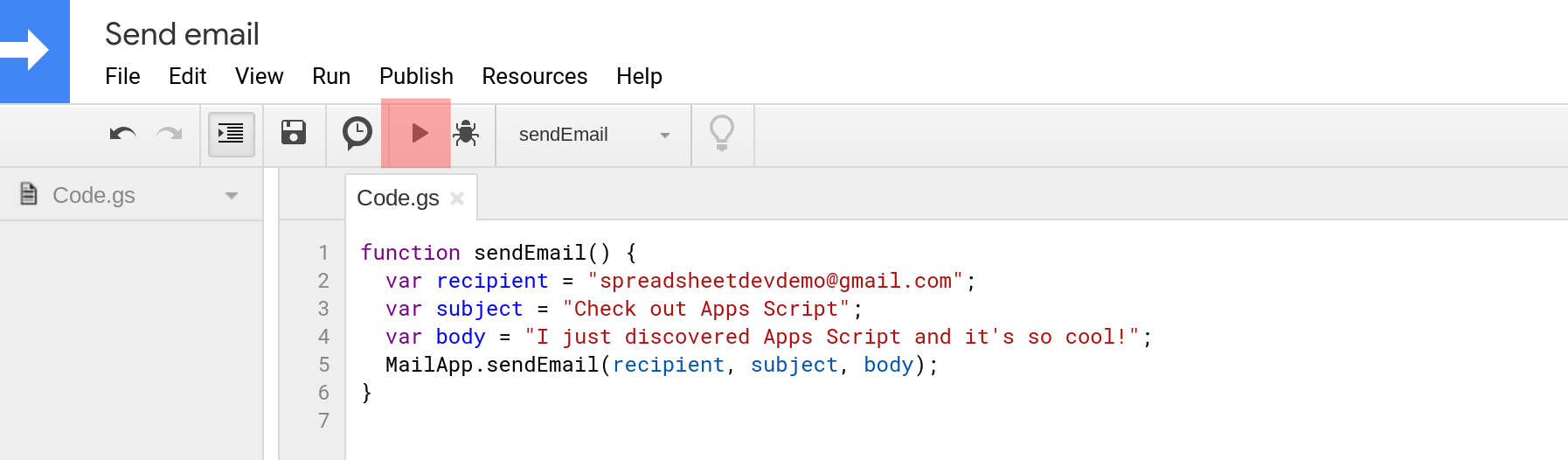Close the Code.gs editor tab
The height and width of the screenshot is (460, 1568).
pos(456,199)
